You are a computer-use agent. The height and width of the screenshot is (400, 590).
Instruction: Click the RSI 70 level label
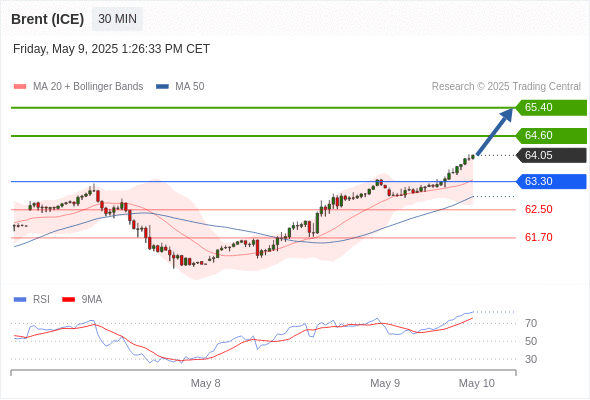pyautogui.click(x=531, y=323)
